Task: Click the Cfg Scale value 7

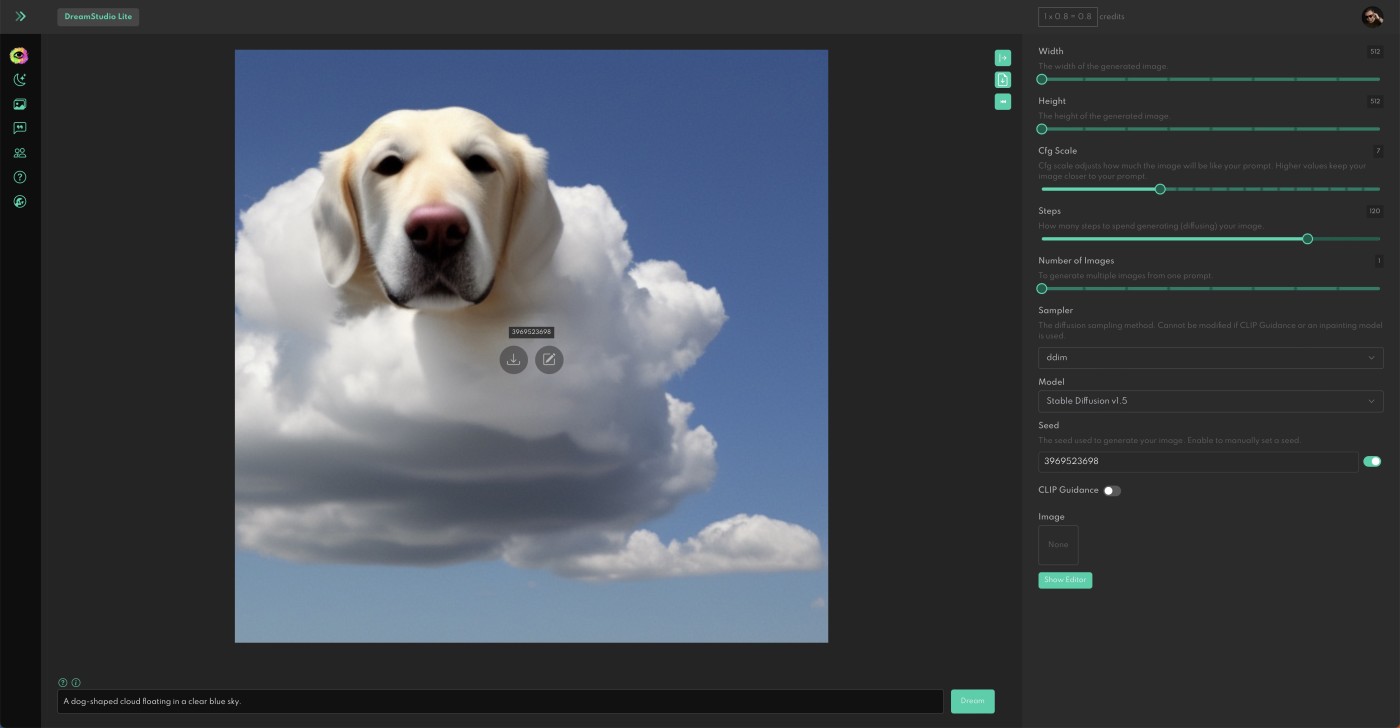Action: pos(1378,151)
